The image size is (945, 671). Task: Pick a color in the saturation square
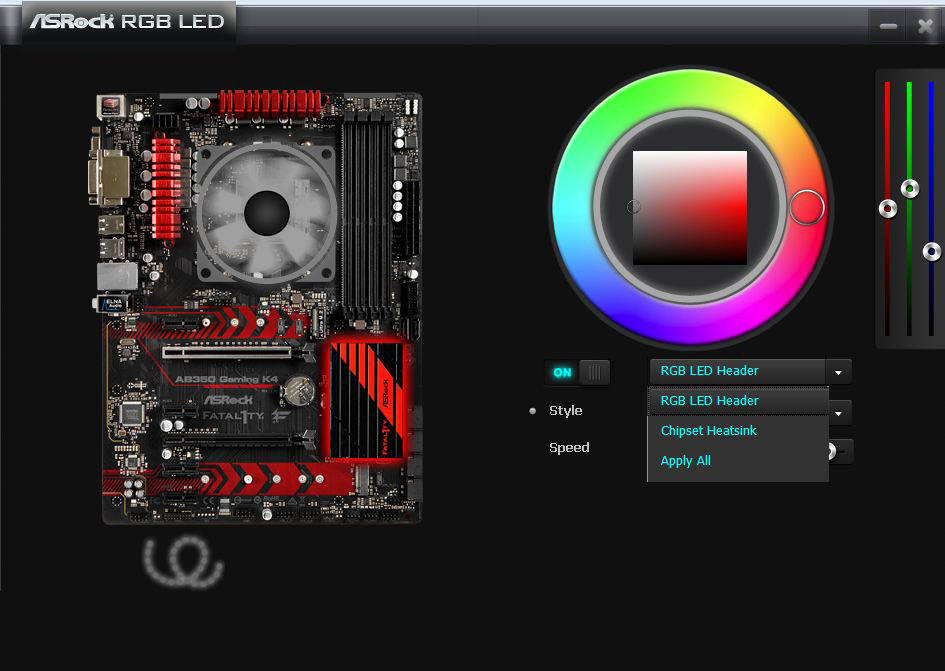(x=690, y=208)
